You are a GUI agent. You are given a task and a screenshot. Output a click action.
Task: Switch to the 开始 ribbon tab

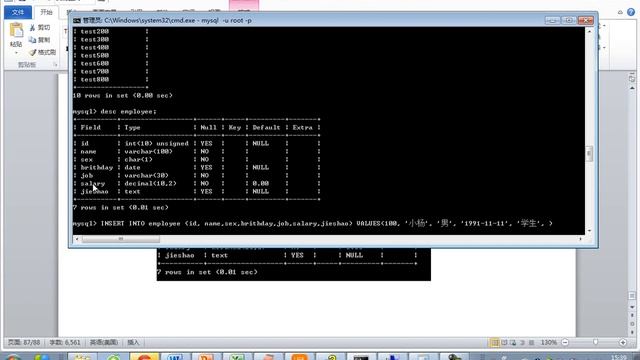[46, 12]
